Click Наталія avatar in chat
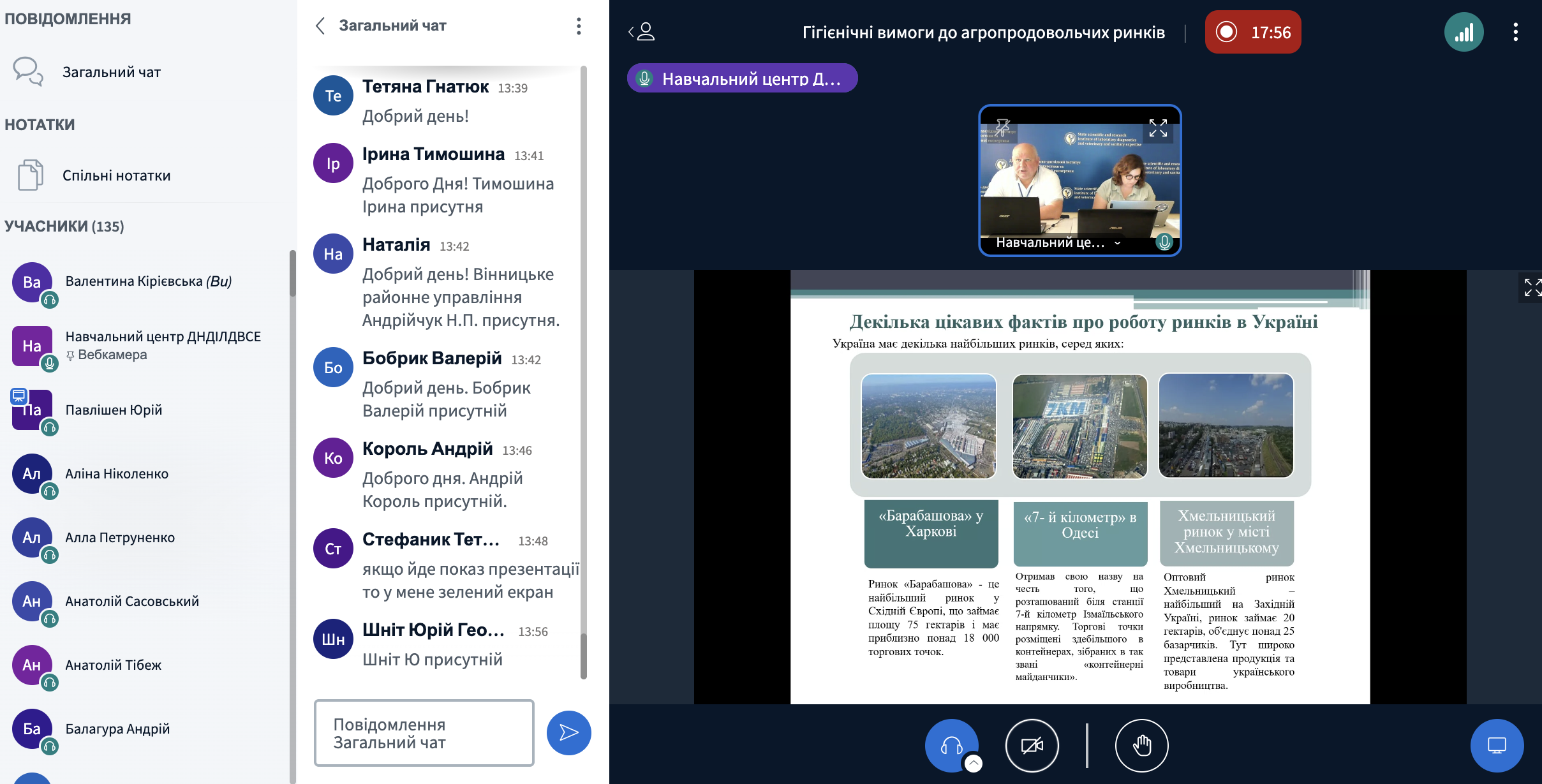This screenshot has width=1542, height=784. click(x=333, y=254)
